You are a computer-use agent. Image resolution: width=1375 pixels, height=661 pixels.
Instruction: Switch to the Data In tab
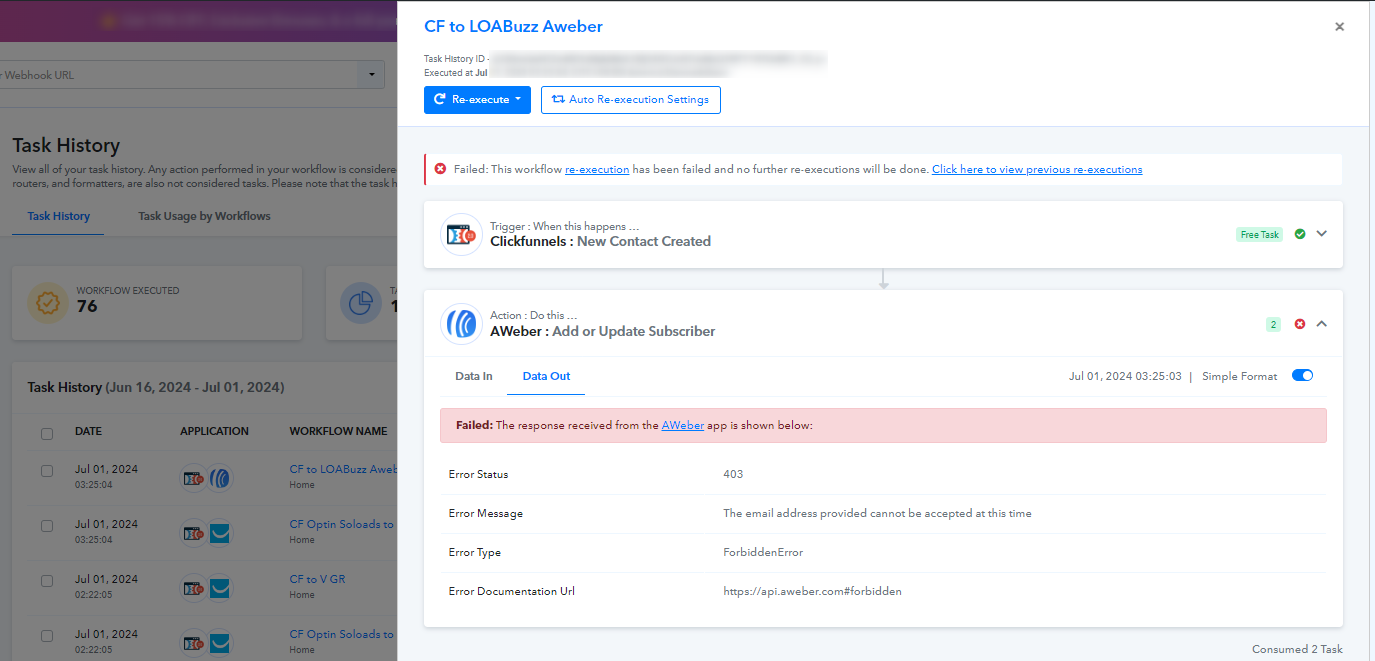click(474, 376)
